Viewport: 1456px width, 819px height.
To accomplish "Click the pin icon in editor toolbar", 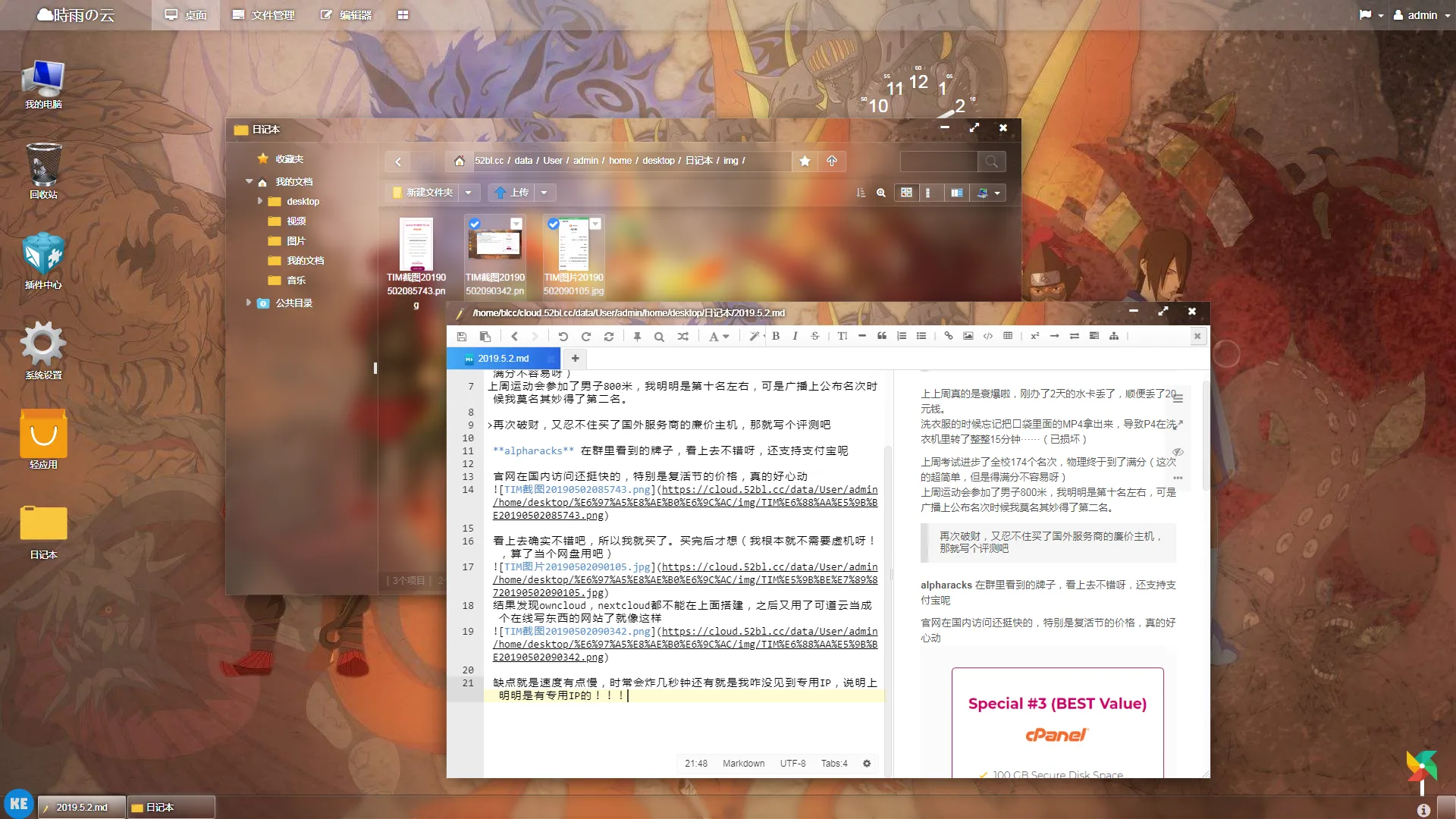I will (637, 336).
